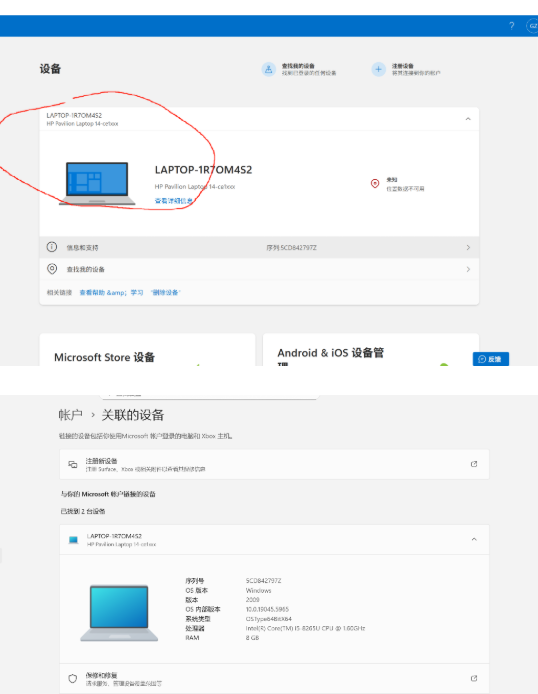Screen dimensions: 538x694
Task: Select the 设备 page heading
Action: pos(50,69)
